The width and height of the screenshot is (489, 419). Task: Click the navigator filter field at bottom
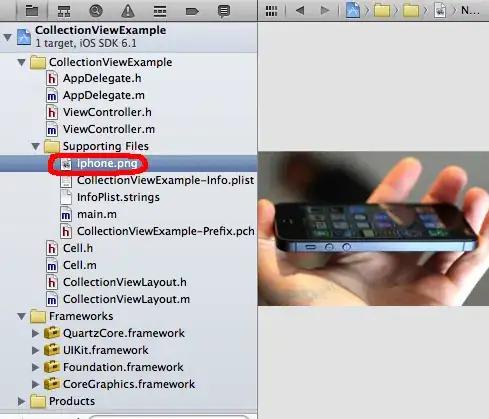tap(169, 417)
